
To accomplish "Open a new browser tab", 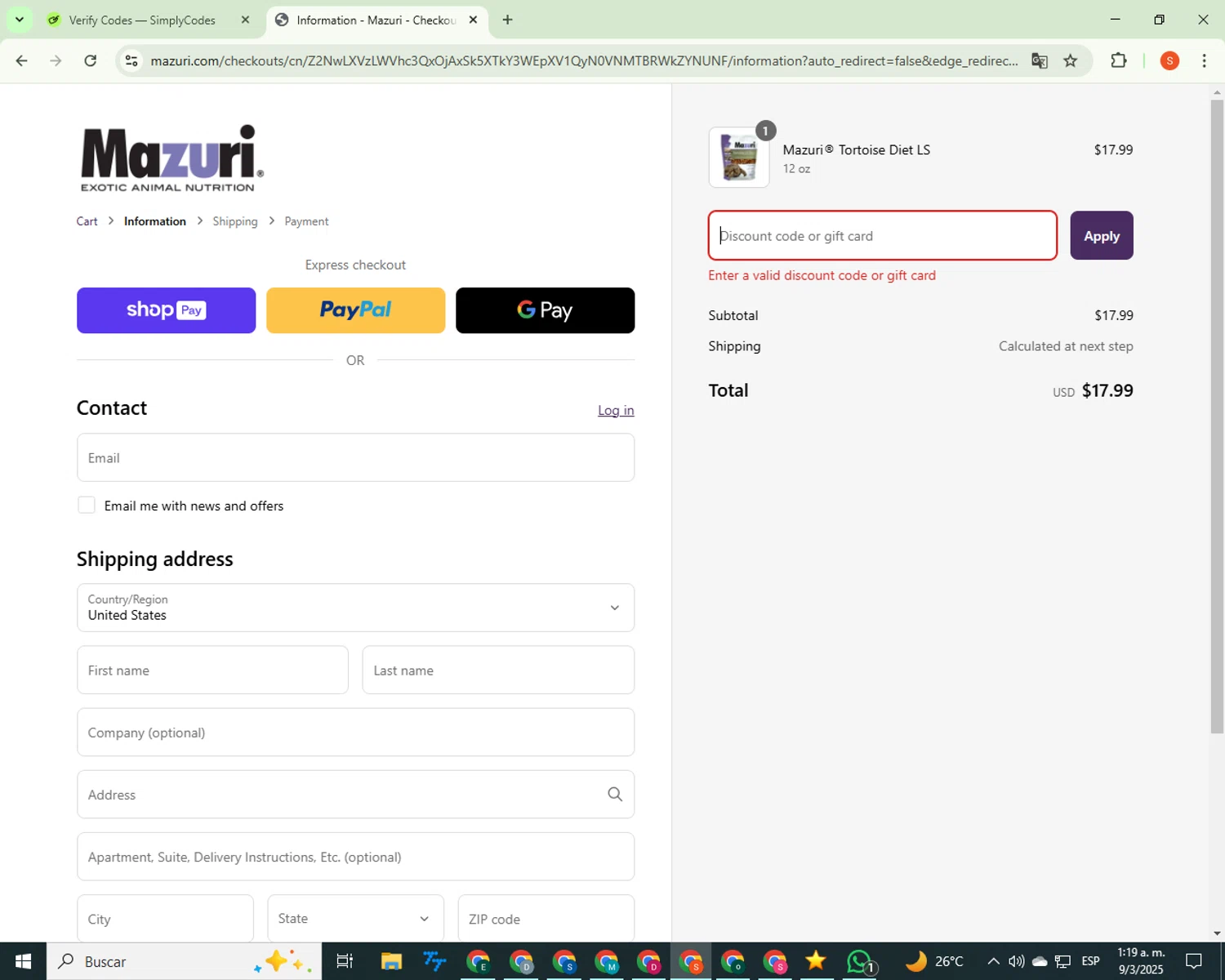I will [507, 20].
